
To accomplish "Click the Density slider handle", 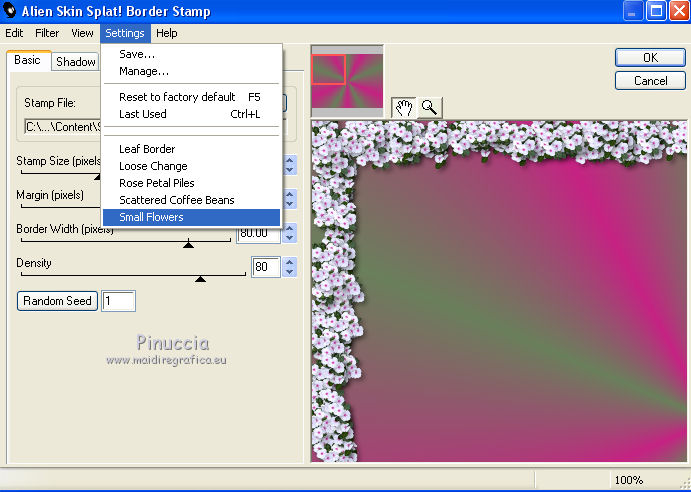I will click(201, 279).
